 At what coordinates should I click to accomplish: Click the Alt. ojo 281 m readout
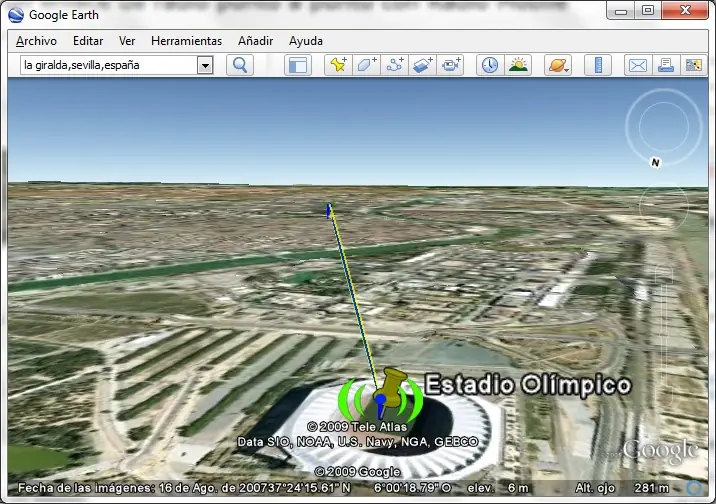(622, 488)
